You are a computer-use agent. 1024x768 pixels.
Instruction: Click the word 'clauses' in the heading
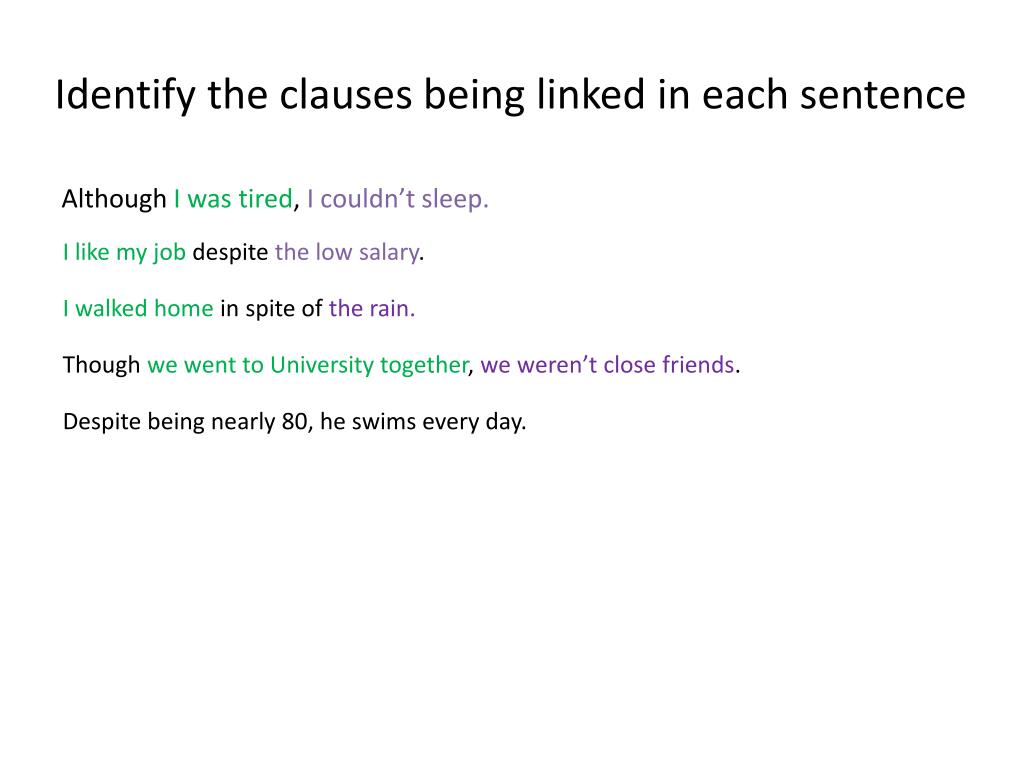tap(346, 95)
